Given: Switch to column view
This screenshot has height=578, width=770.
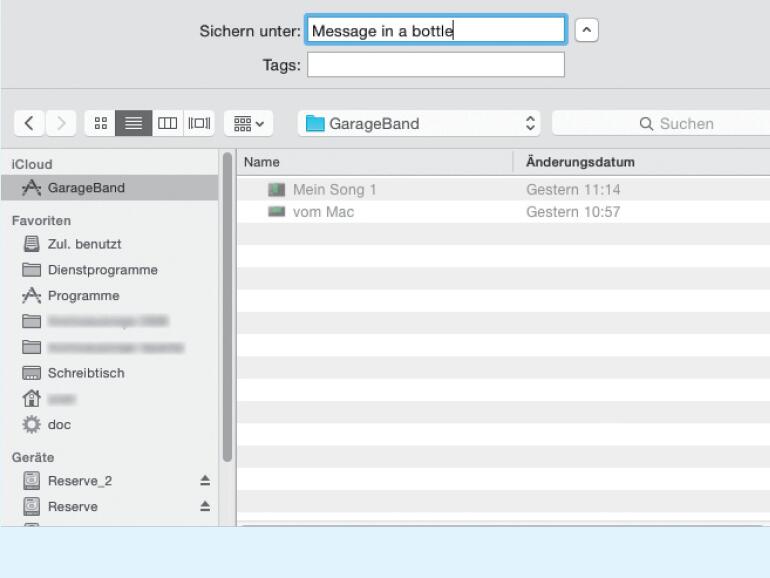Looking at the screenshot, I should (x=167, y=123).
